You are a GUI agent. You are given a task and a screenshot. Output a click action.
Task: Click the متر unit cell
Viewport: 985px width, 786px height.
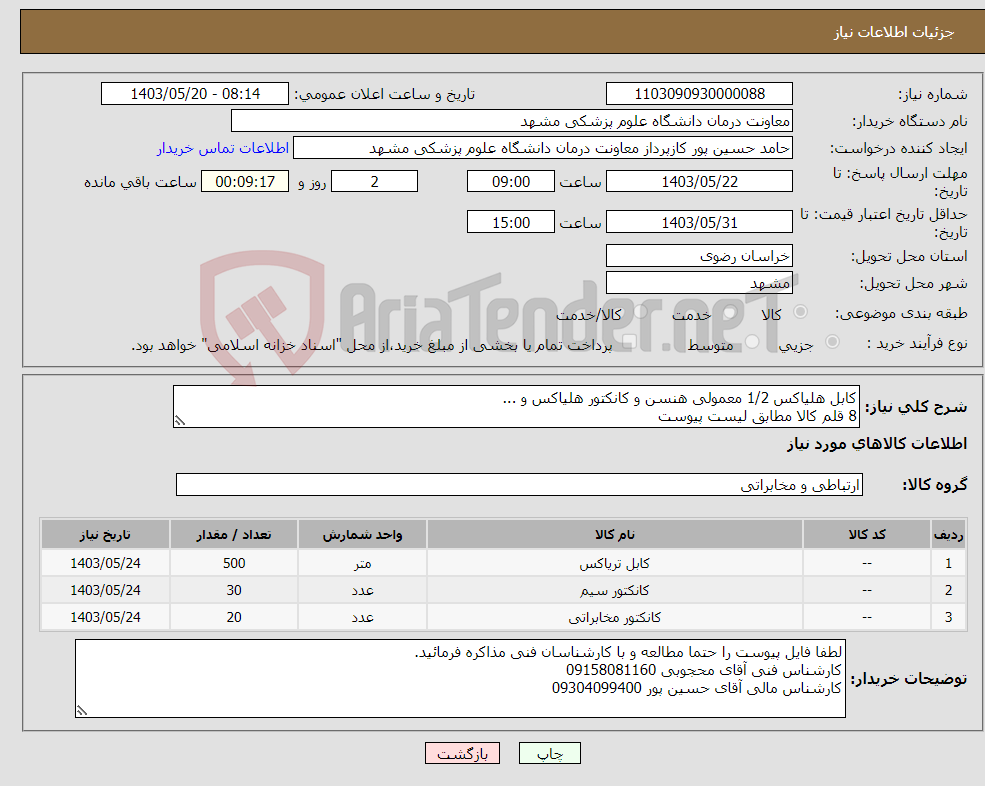point(362,564)
